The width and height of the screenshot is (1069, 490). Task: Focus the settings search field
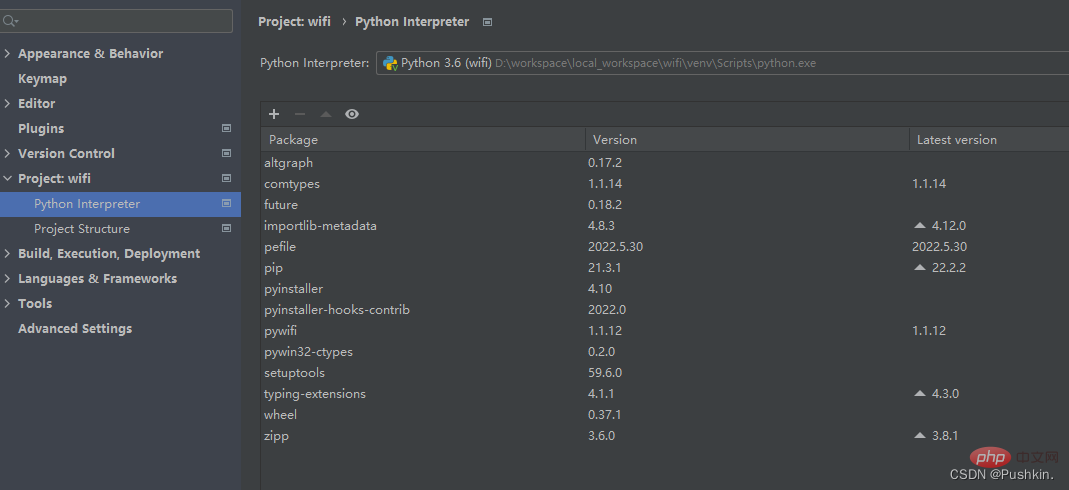pos(117,21)
